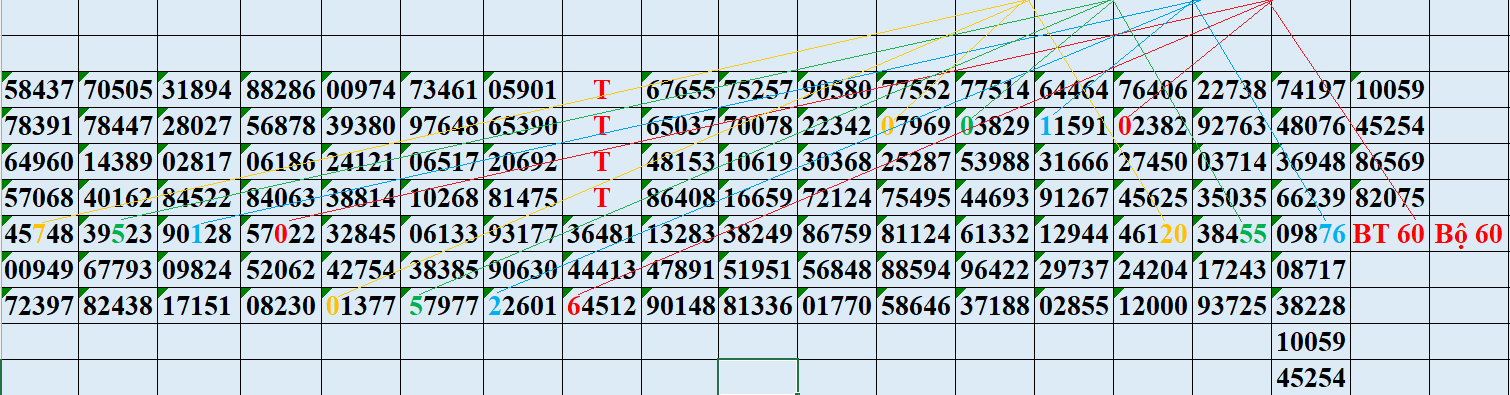Viewport: 1510px width, 395px height.
Task: Click cell 52062
Action: 281,269
